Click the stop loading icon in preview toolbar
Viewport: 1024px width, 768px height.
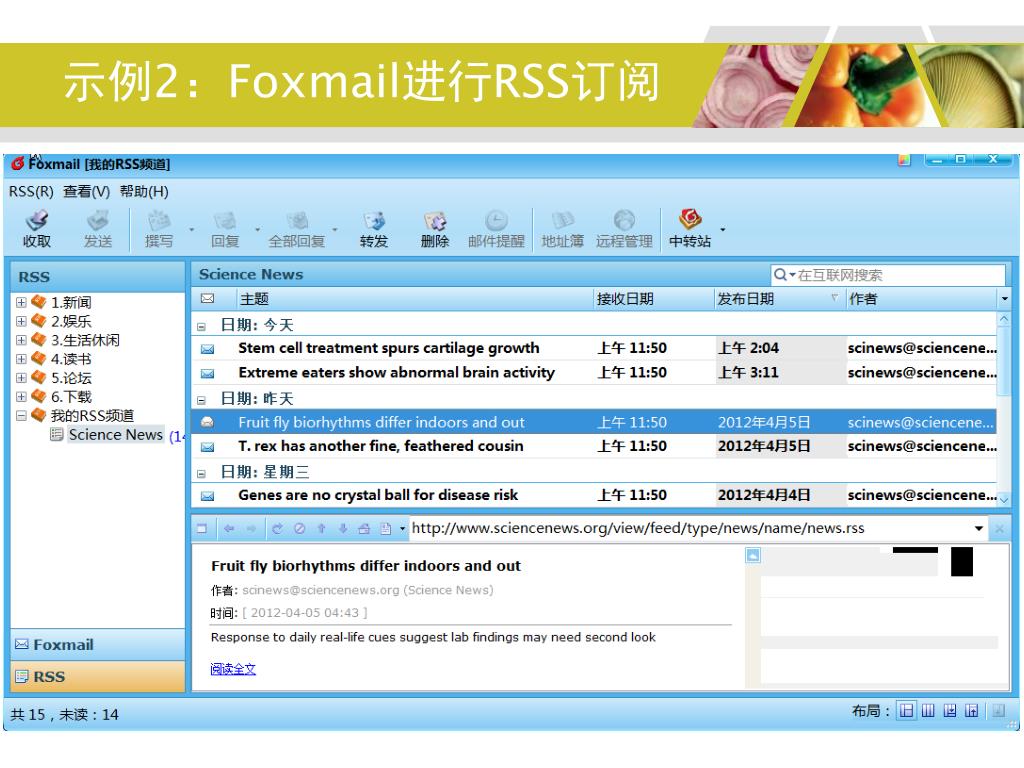click(300, 529)
